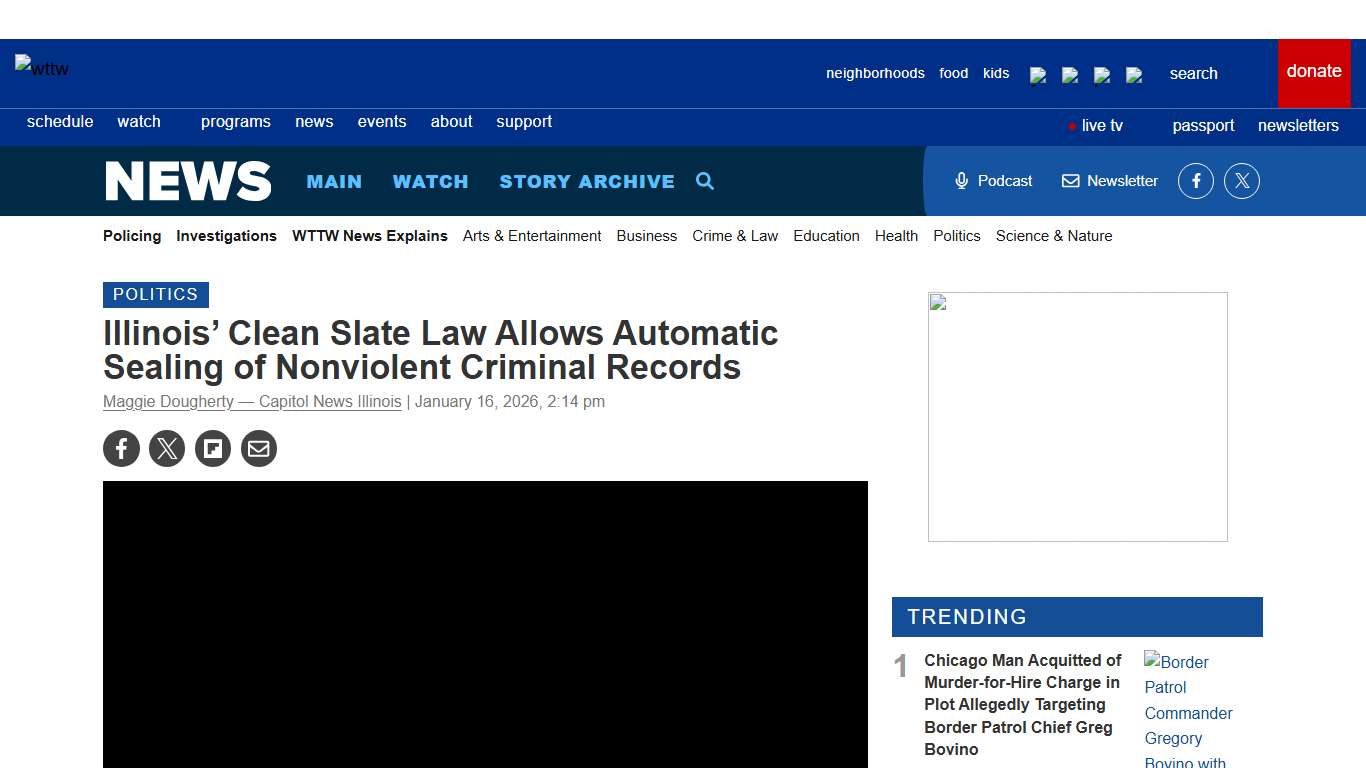Open the search magnifying glass icon

tap(705, 181)
